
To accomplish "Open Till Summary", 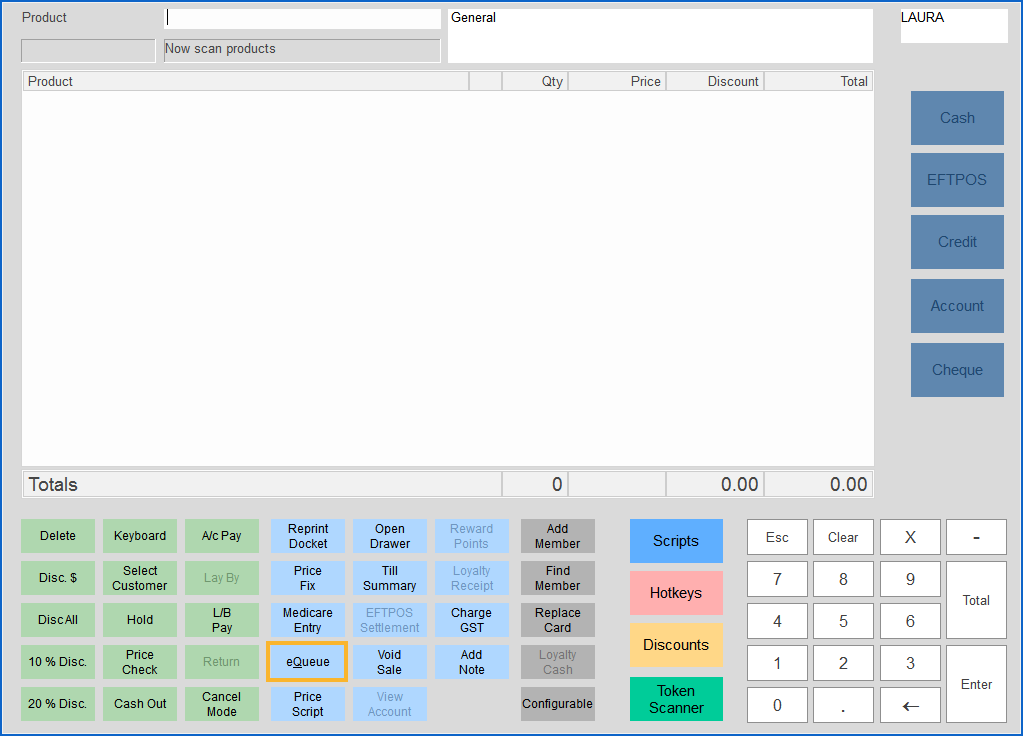I will click(389, 578).
